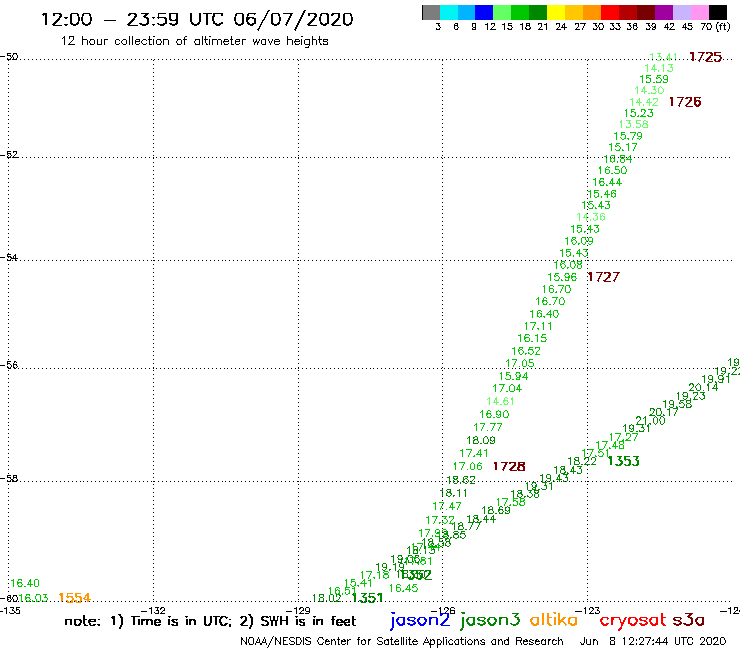Click the -123 longitude axis label
The height and width of the screenshot is (650, 740).
[x=587, y=610]
